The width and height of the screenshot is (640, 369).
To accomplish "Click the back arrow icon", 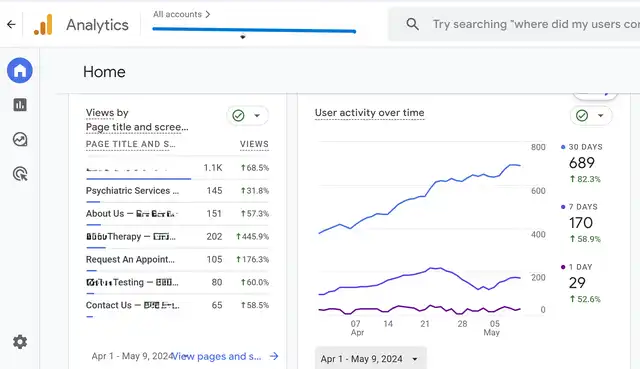I will [11, 24].
